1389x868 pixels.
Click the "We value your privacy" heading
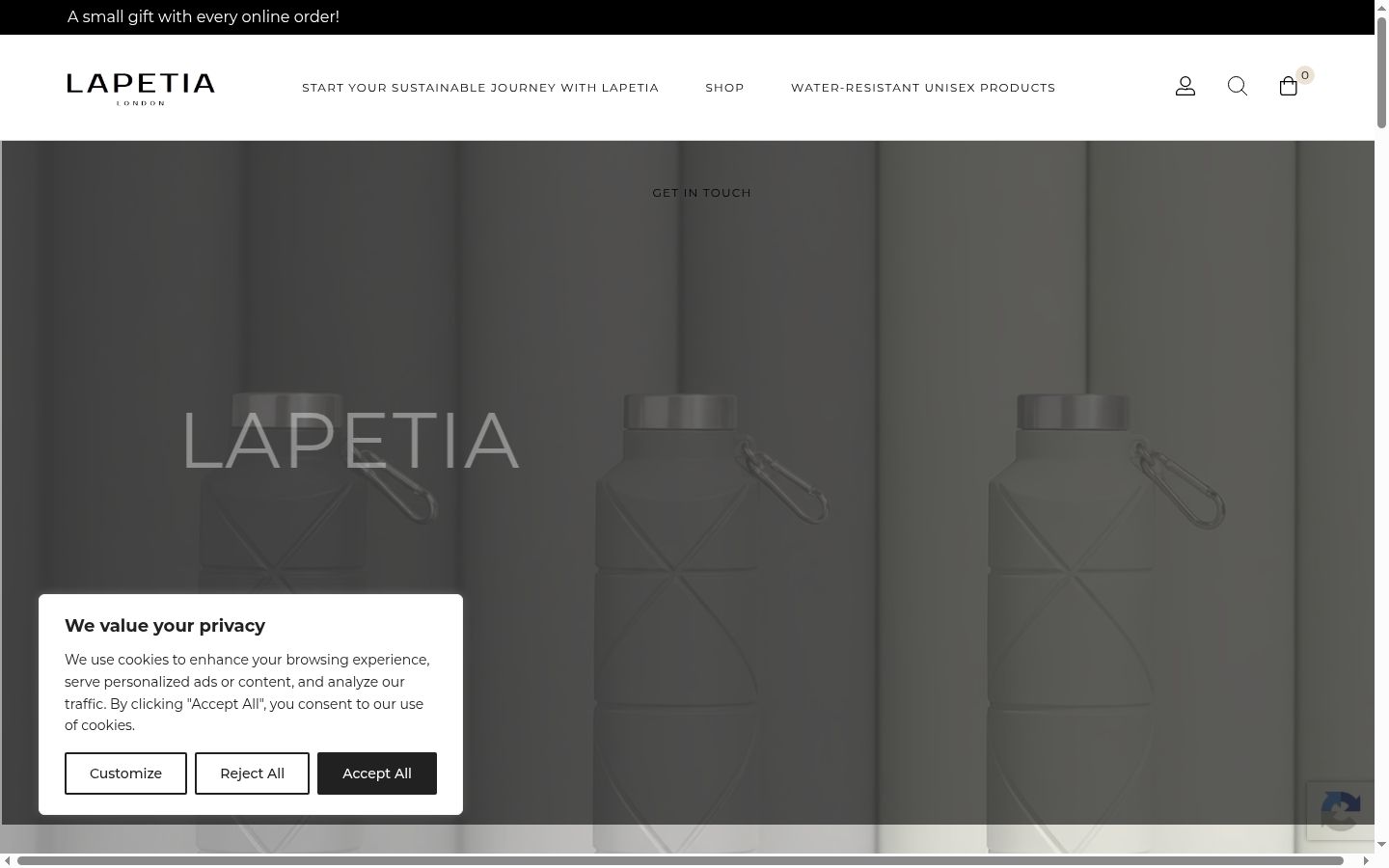click(x=165, y=626)
